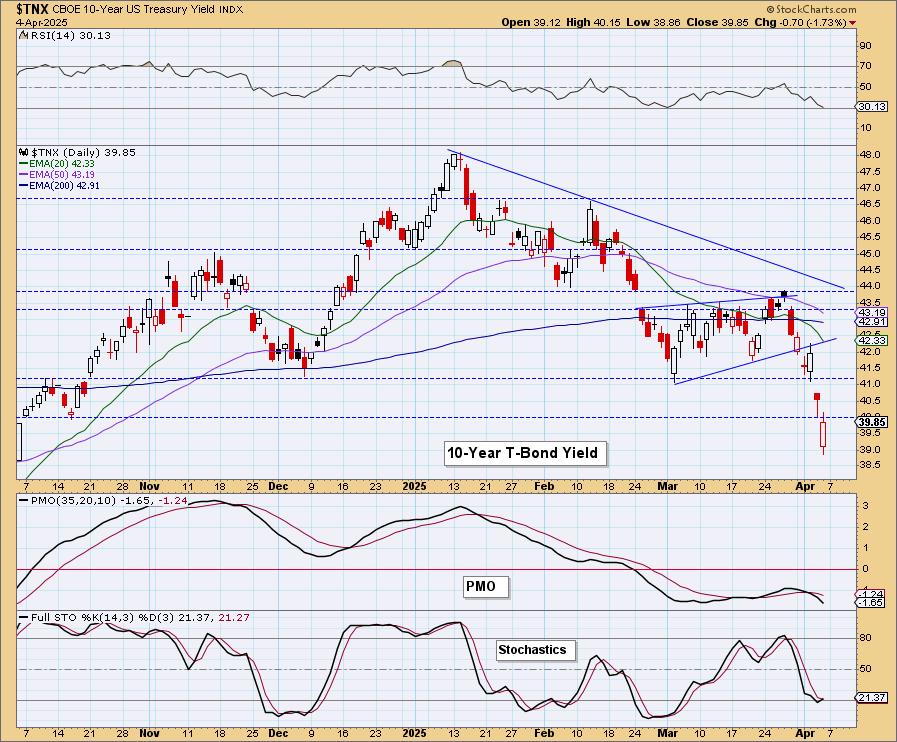Click the -1.24 PMO signal value tag
This screenshot has width=897, height=742.
click(872, 594)
